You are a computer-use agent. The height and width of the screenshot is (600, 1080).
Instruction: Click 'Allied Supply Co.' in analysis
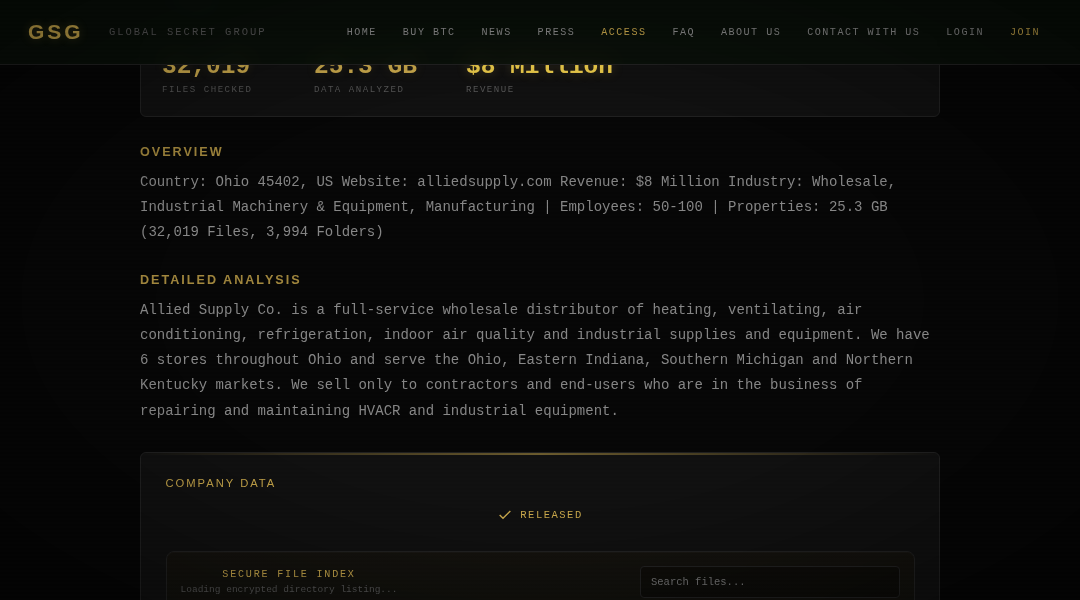coord(211,310)
